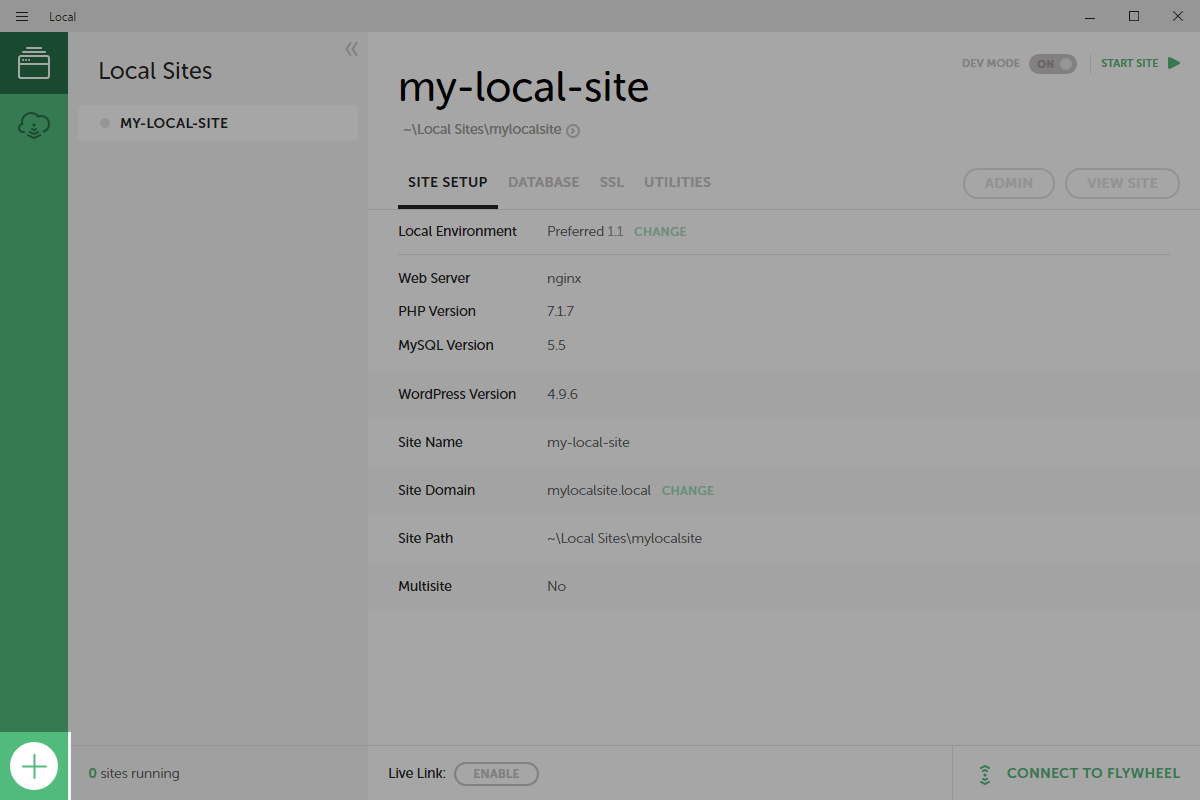This screenshot has height=800, width=1200.
Task: Switch to the Database tab
Action: point(544,182)
